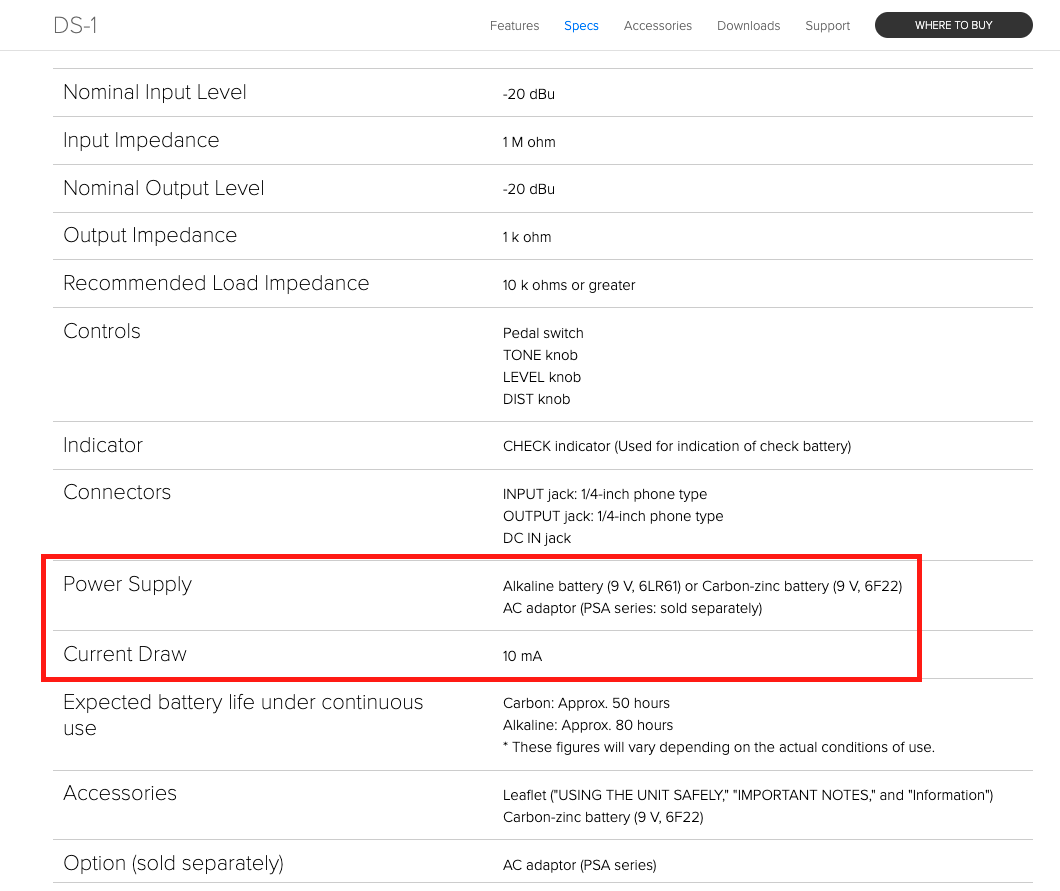Open the Features section link
Screen dimensions: 1060x891
tap(514, 26)
